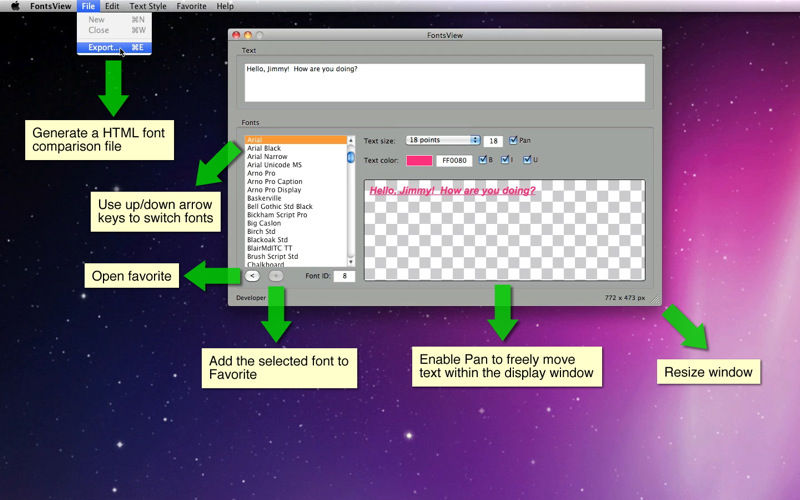Select the Arial font in list
The width and height of the screenshot is (800, 500).
tap(295, 140)
